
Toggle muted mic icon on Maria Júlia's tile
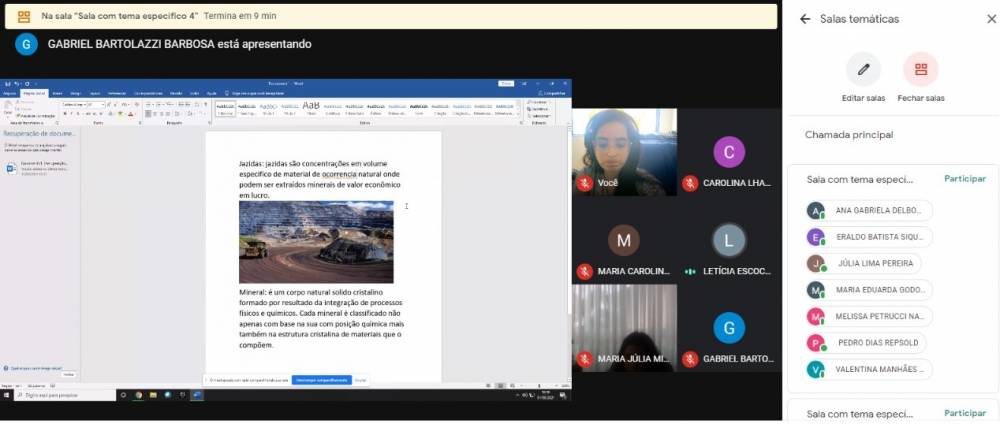tap(584, 359)
